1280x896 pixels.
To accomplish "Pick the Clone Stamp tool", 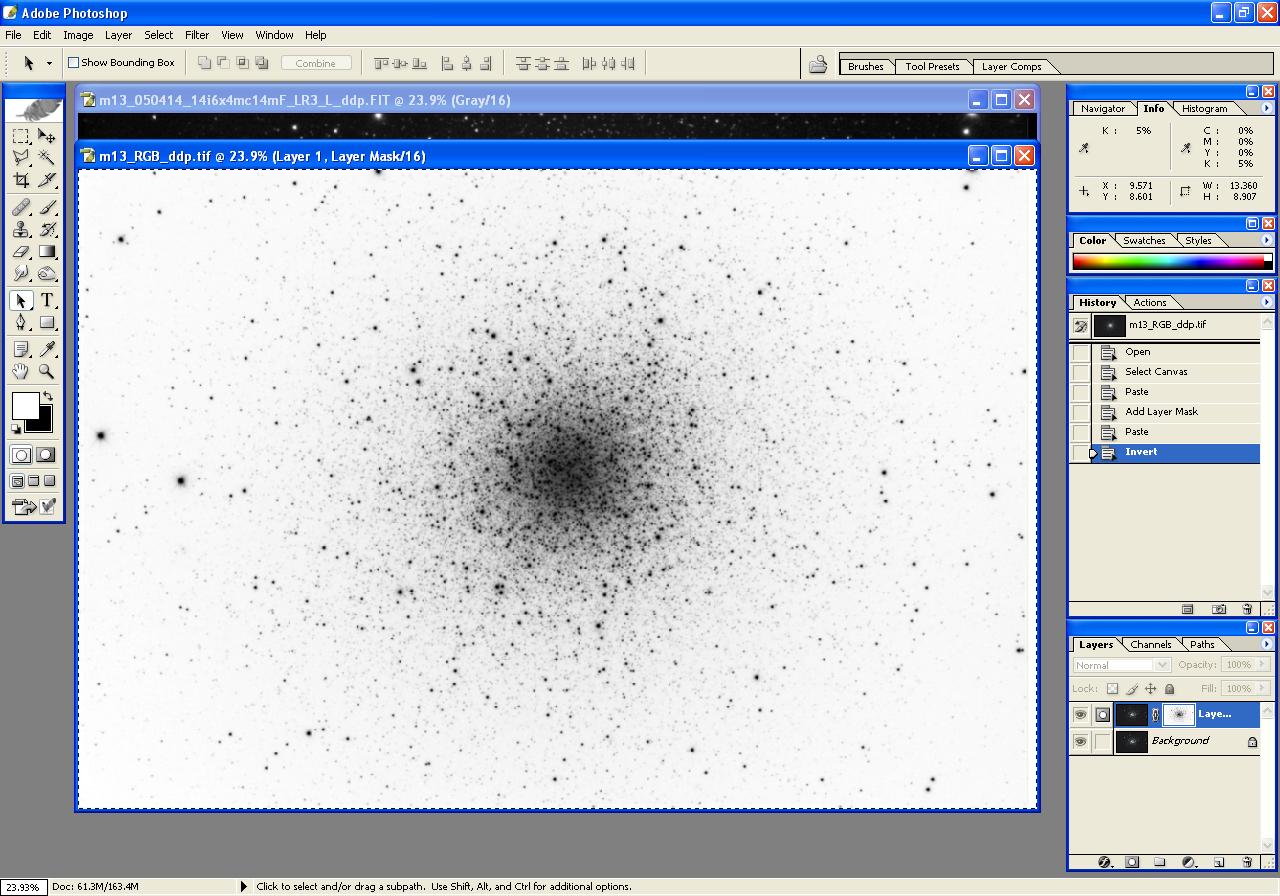I will [x=21, y=229].
